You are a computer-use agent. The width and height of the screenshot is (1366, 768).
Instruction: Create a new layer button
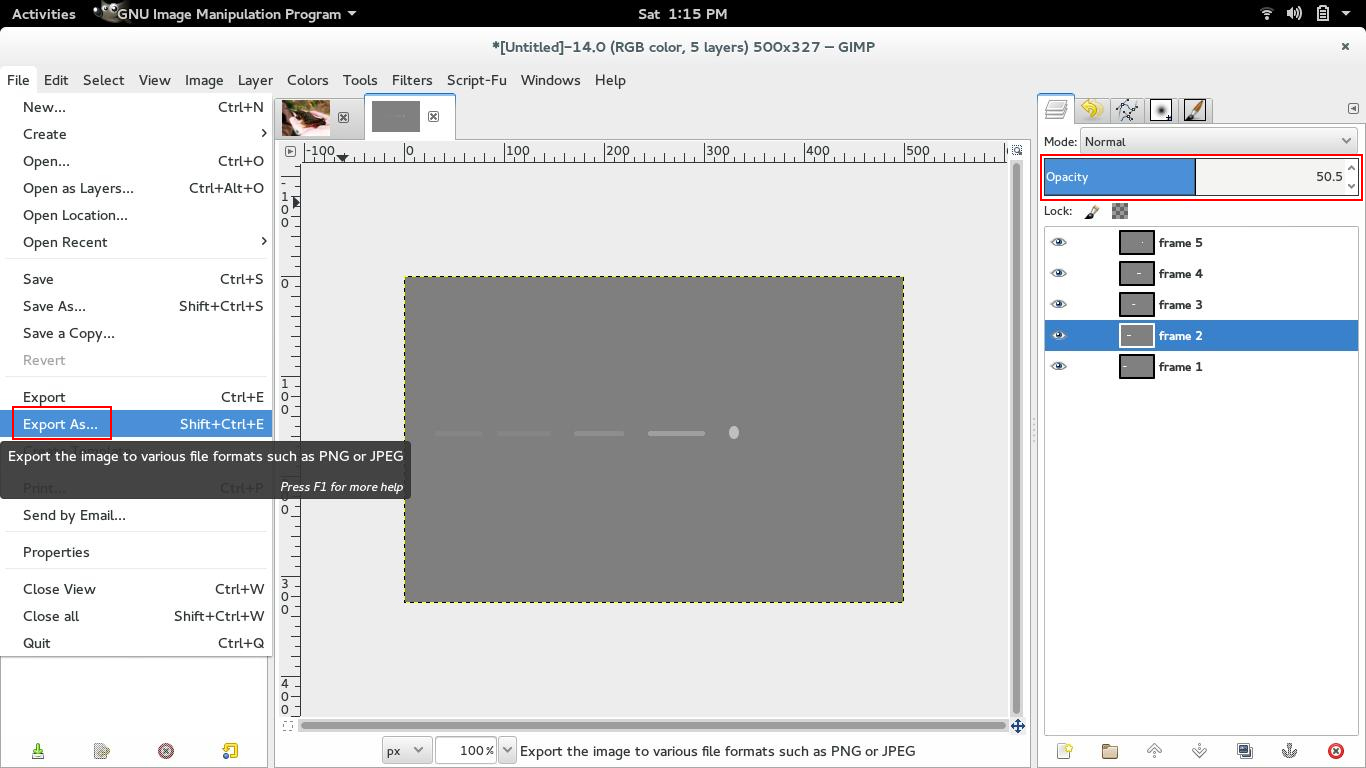pyautogui.click(x=1064, y=751)
